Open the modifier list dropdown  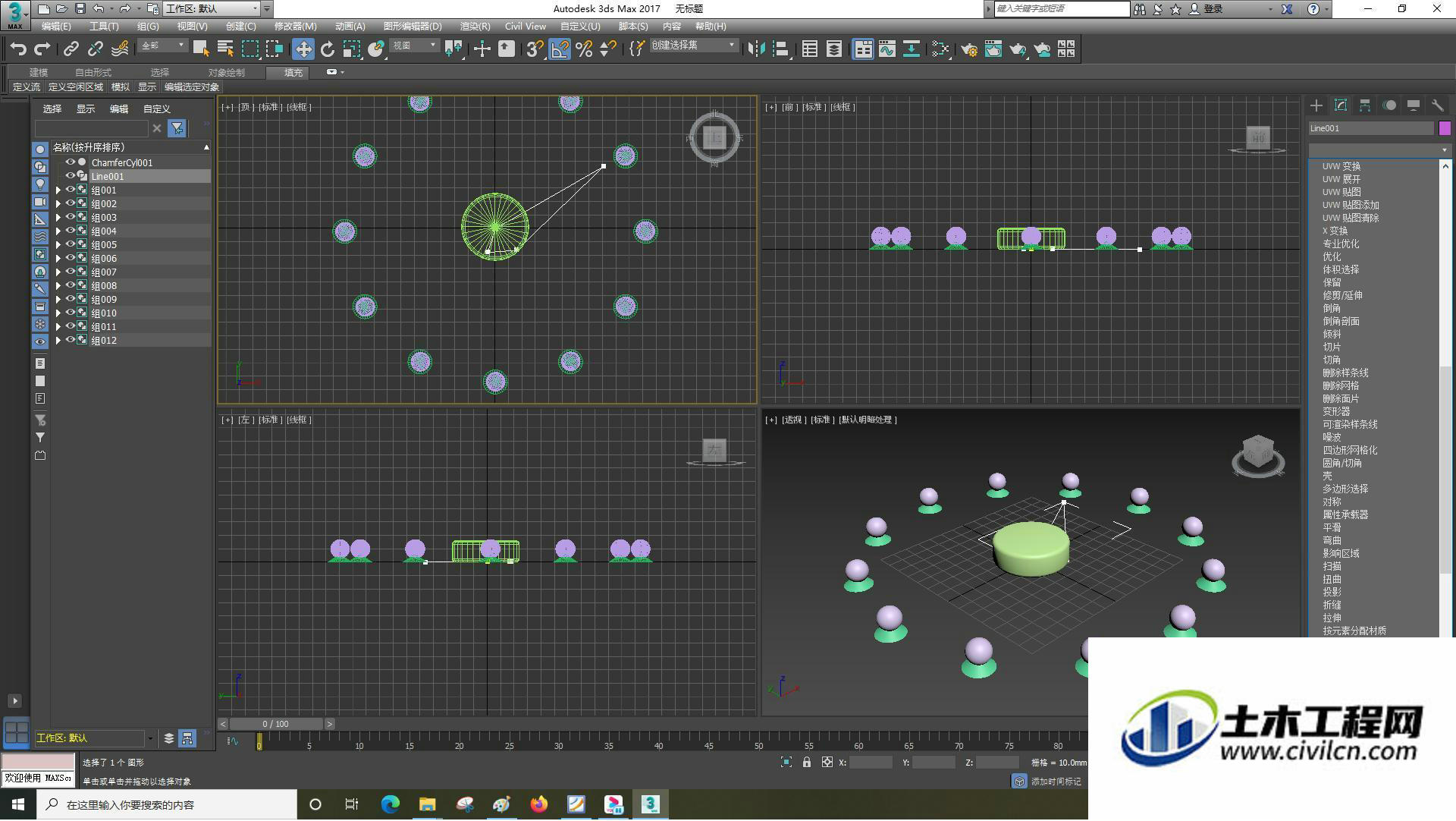click(x=1379, y=149)
